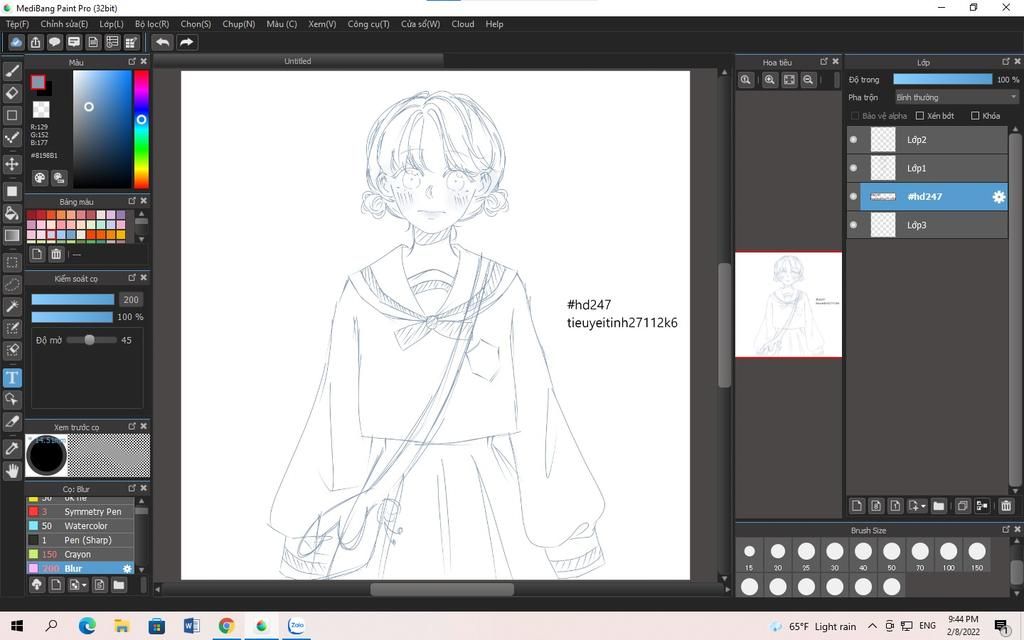Select the Lớp3 layer row
Viewport: 1024px width, 640px height.
[x=927, y=225]
